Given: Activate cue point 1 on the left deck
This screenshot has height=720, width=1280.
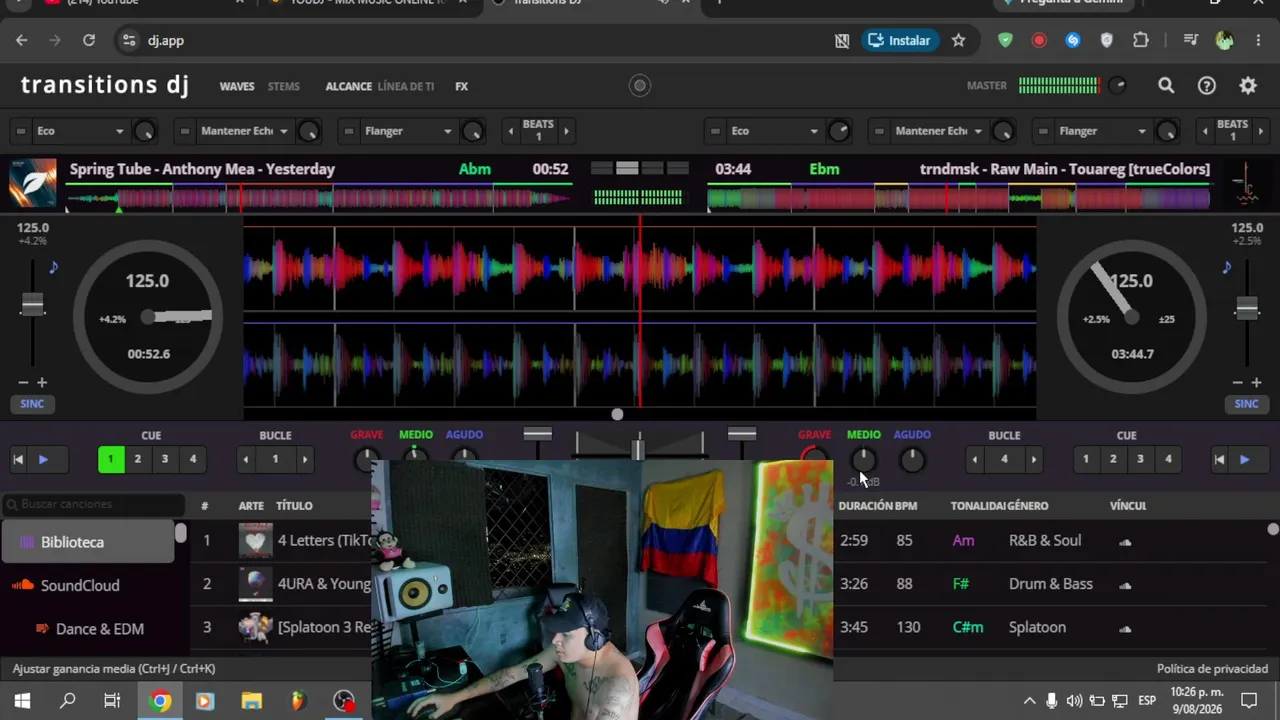Looking at the screenshot, I should (x=110, y=460).
